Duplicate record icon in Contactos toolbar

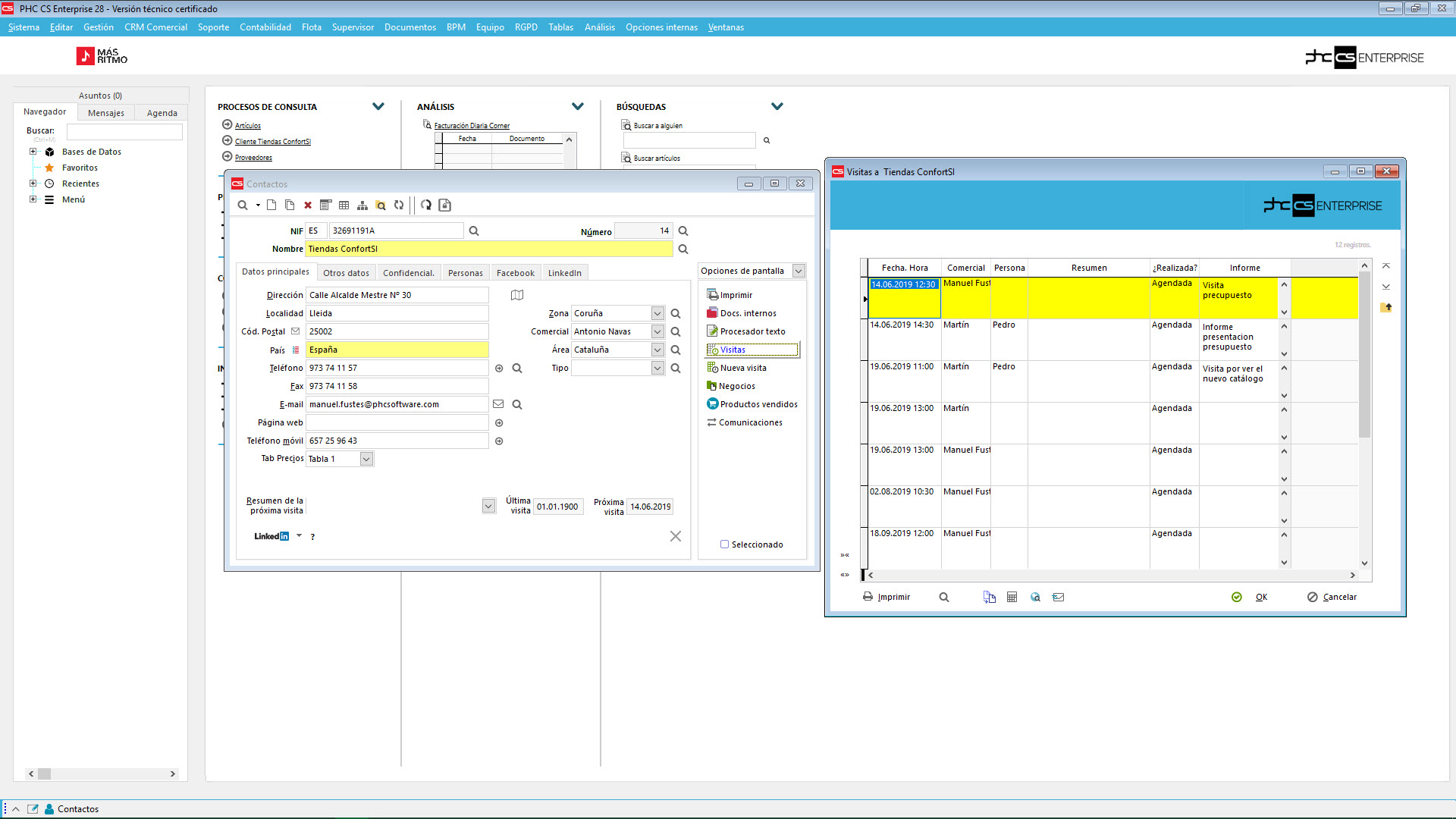click(290, 206)
